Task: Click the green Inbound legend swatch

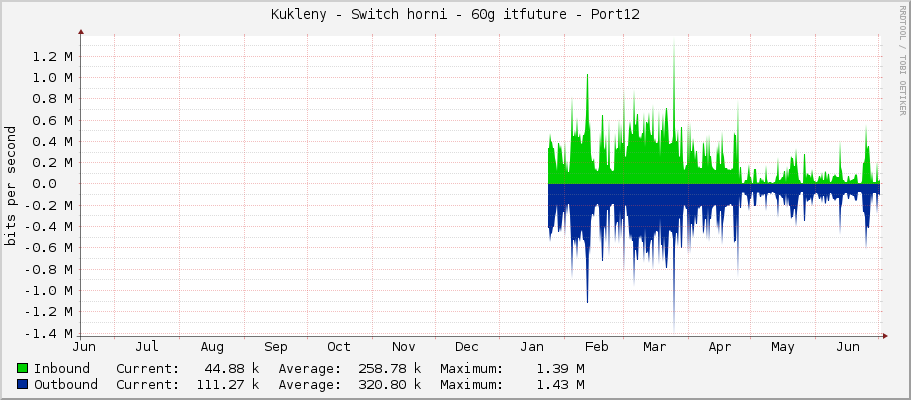Action: (23, 369)
